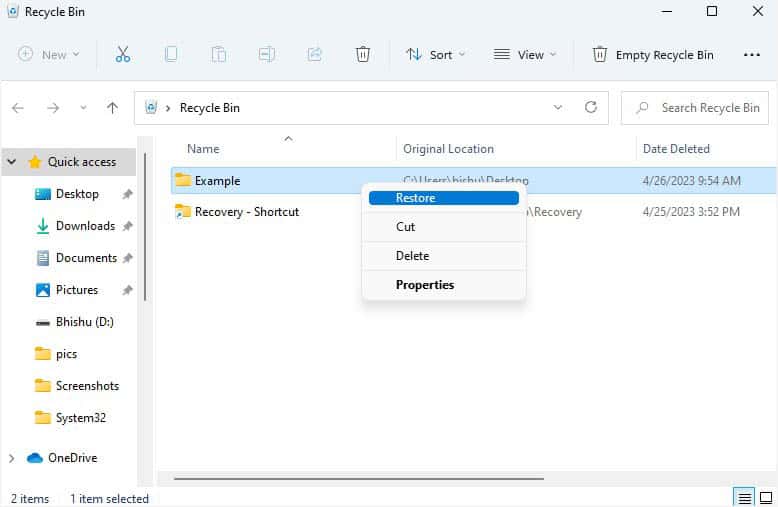The image size is (778, 507).
Task: Click date 4/26/2023 9:54 AM cell
Action: [x=691, y=181]
